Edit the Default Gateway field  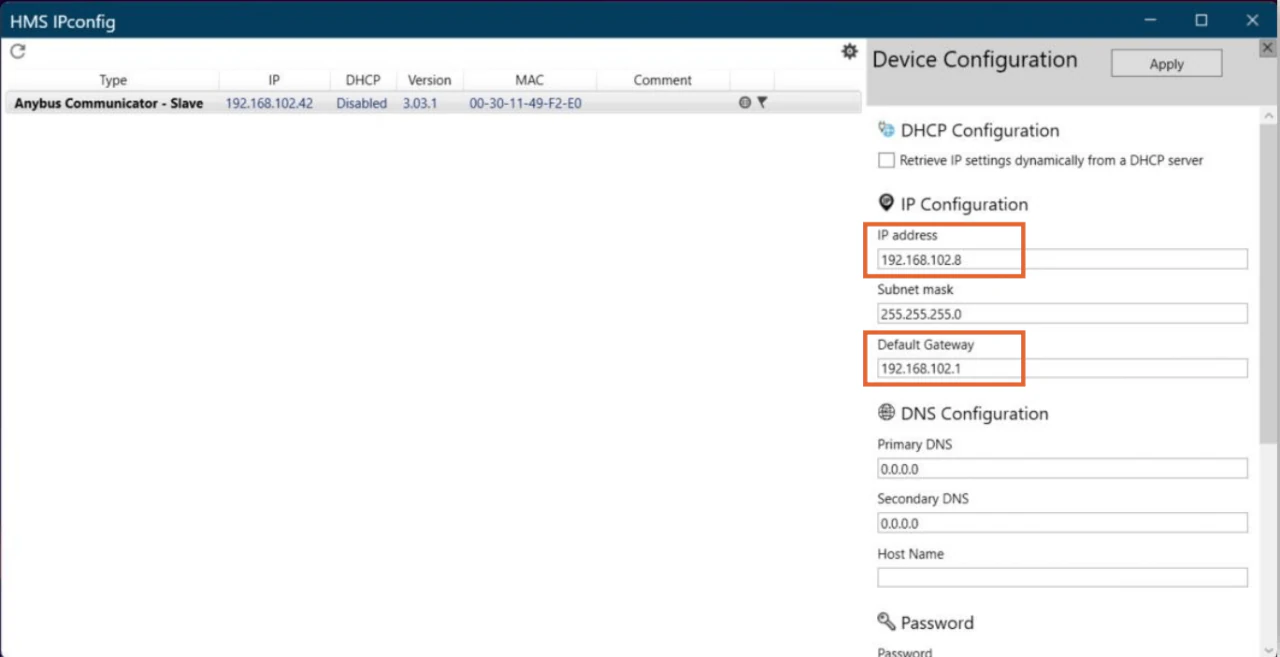1062,368
